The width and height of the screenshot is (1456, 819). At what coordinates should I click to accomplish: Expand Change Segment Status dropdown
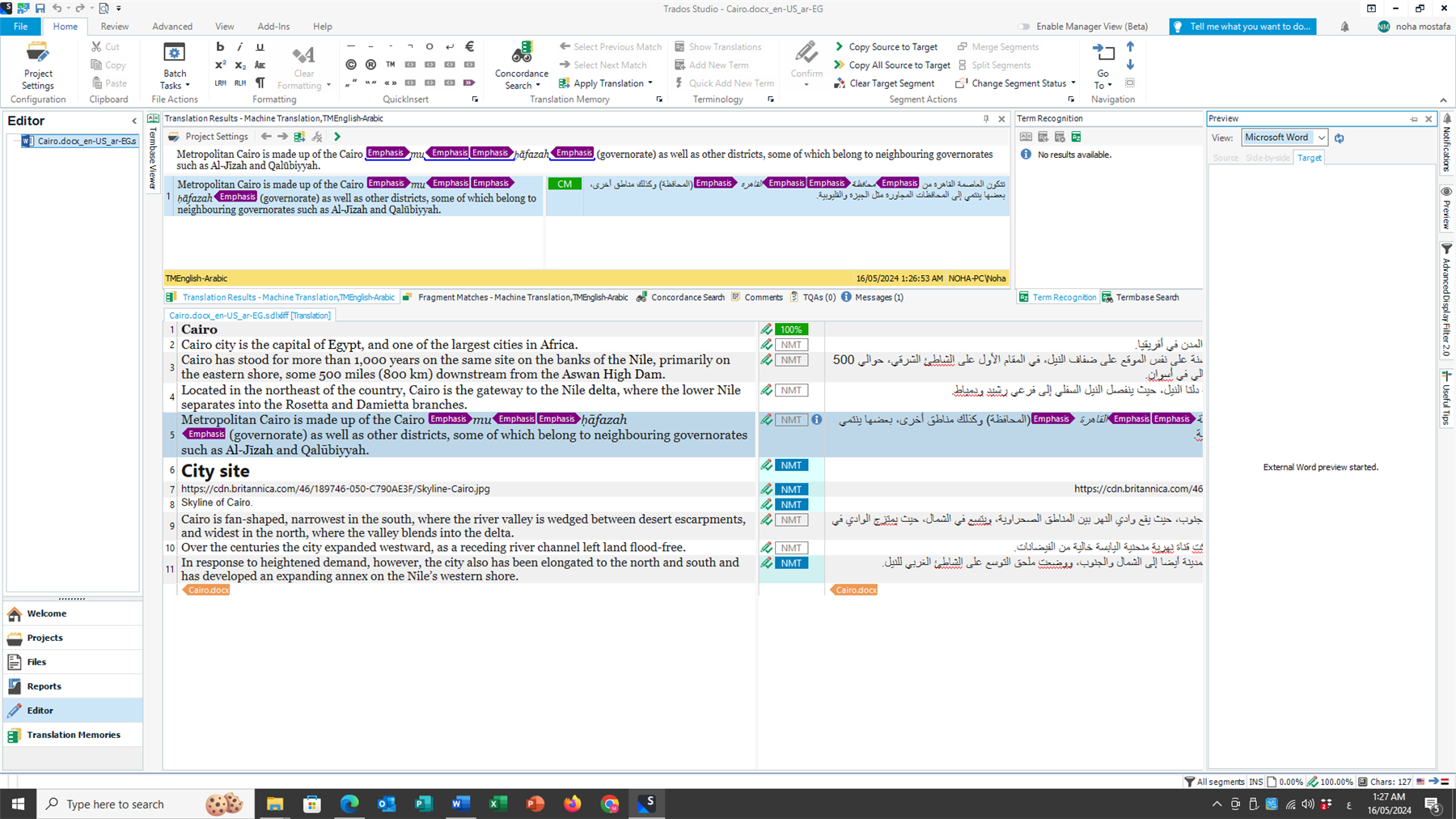(1073, 83)
